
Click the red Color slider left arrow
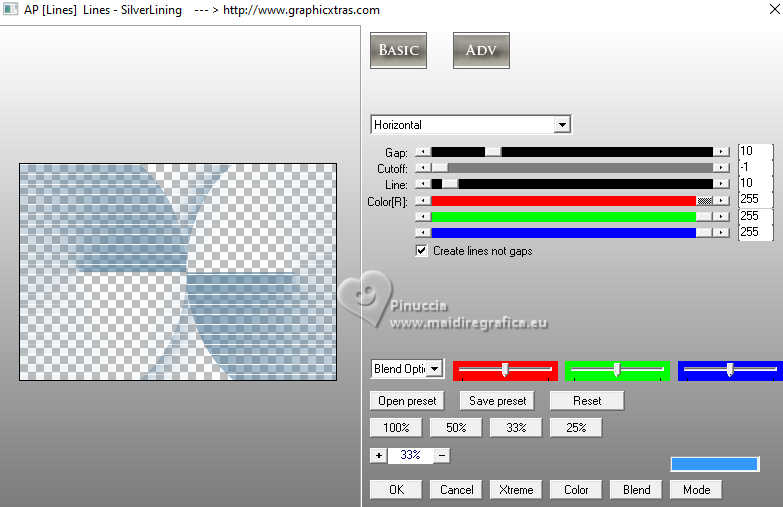[x=423, y=201]
